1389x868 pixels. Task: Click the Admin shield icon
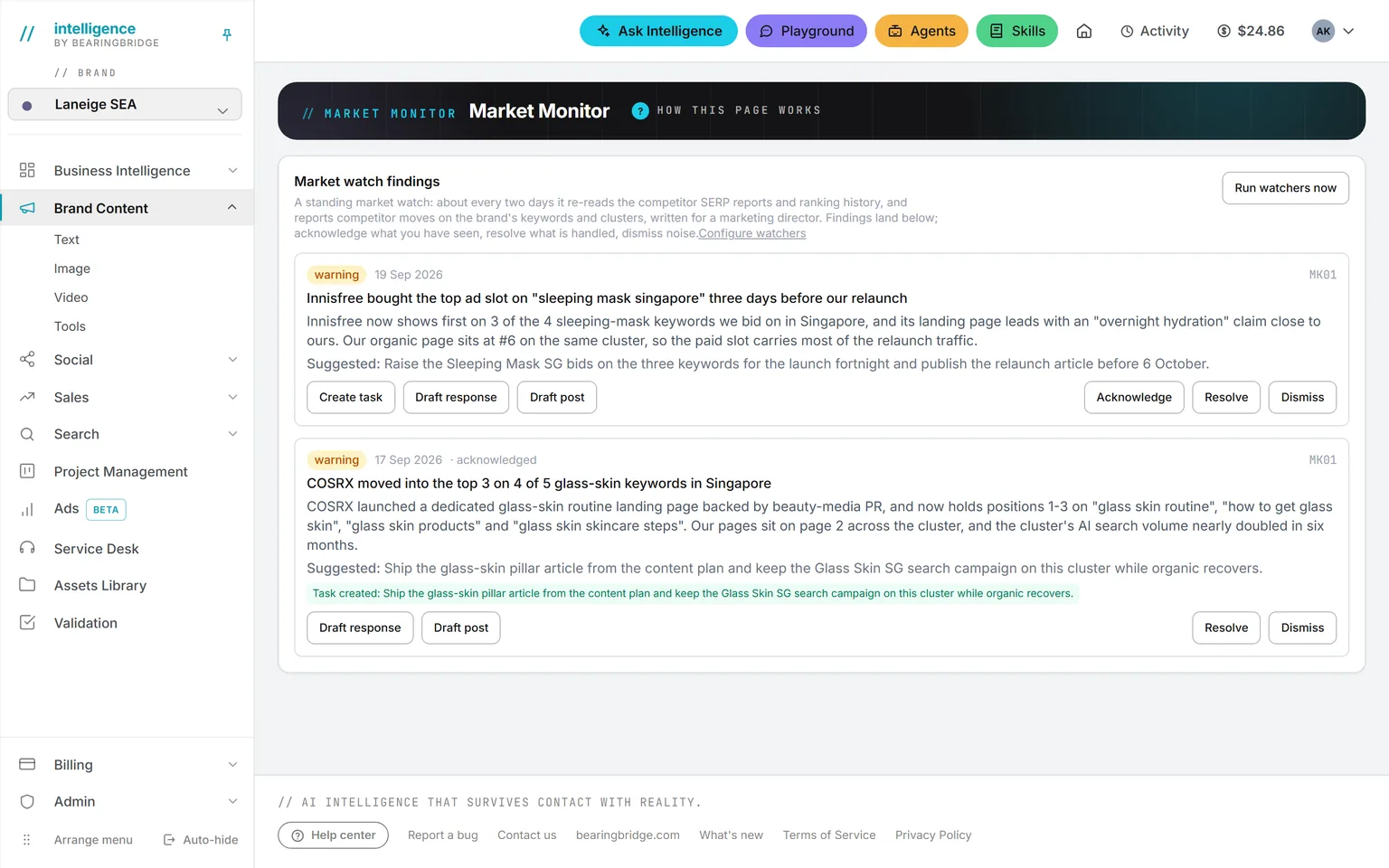[27, 801]
